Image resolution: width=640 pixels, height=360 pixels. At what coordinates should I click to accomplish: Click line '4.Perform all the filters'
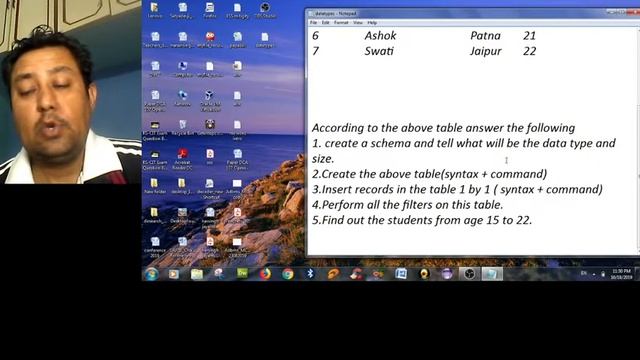pyautogui.click(x=408, y=205)
